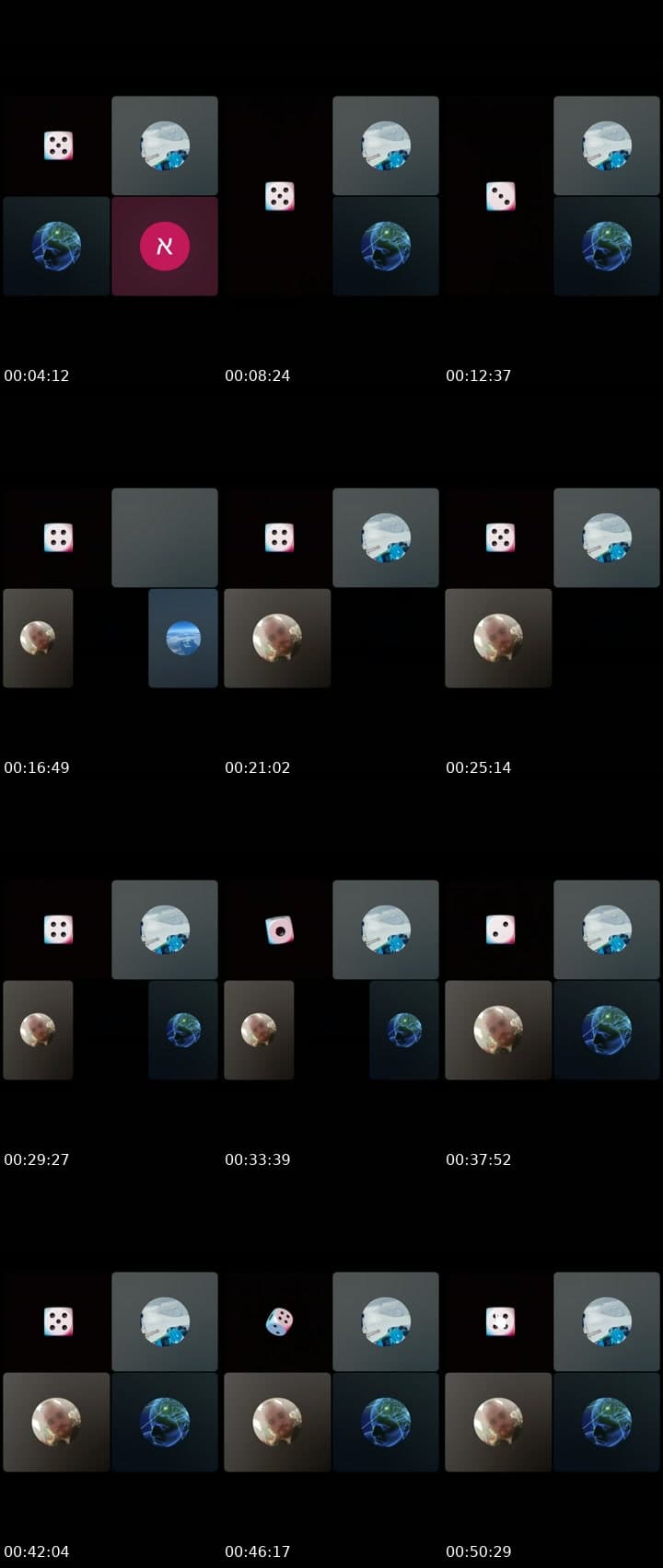Click the dice icon in the 00:04:12 frame
The width and height of the screenshot is (663, 1568).
(58, 145)
